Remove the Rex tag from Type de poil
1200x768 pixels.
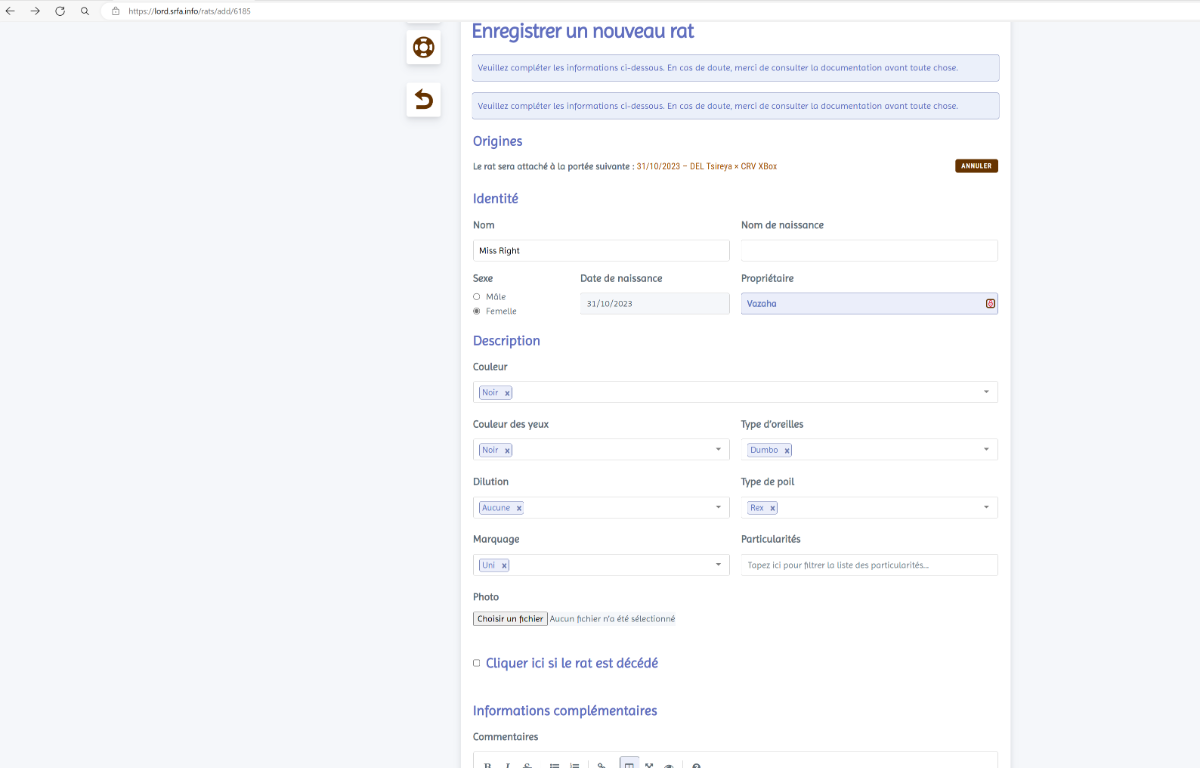(772, 508)
